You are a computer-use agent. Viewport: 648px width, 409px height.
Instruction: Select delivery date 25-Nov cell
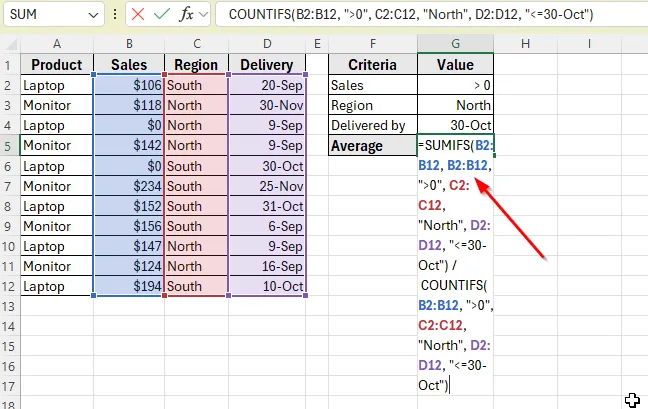point(267,186)
